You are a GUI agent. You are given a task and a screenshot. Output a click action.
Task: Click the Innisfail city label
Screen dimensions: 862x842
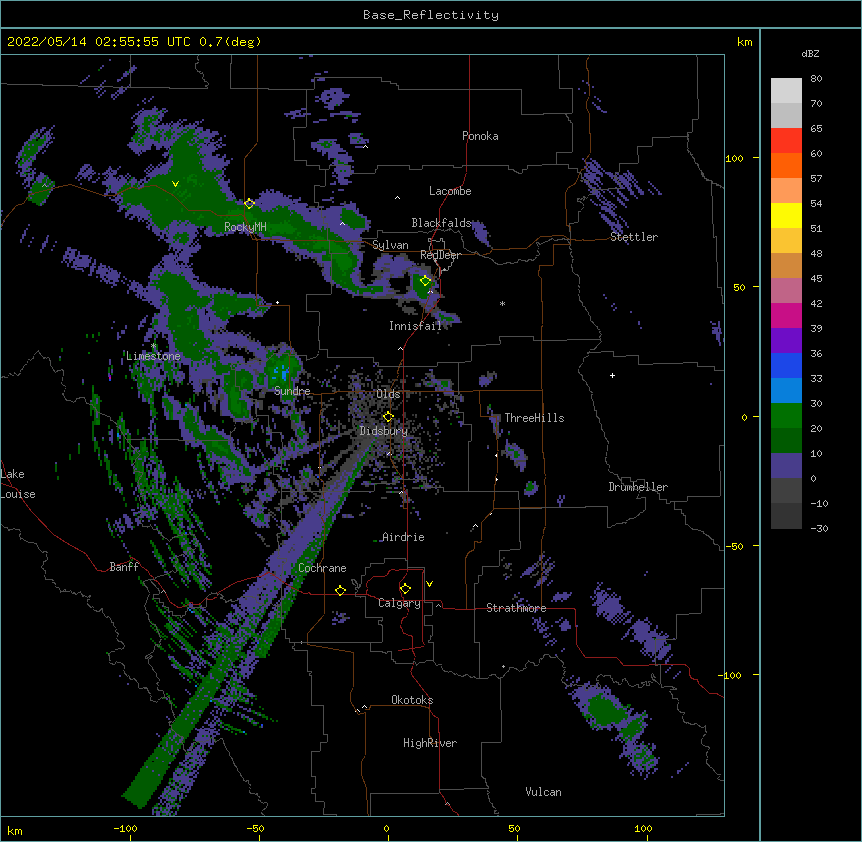coord(415,326)
